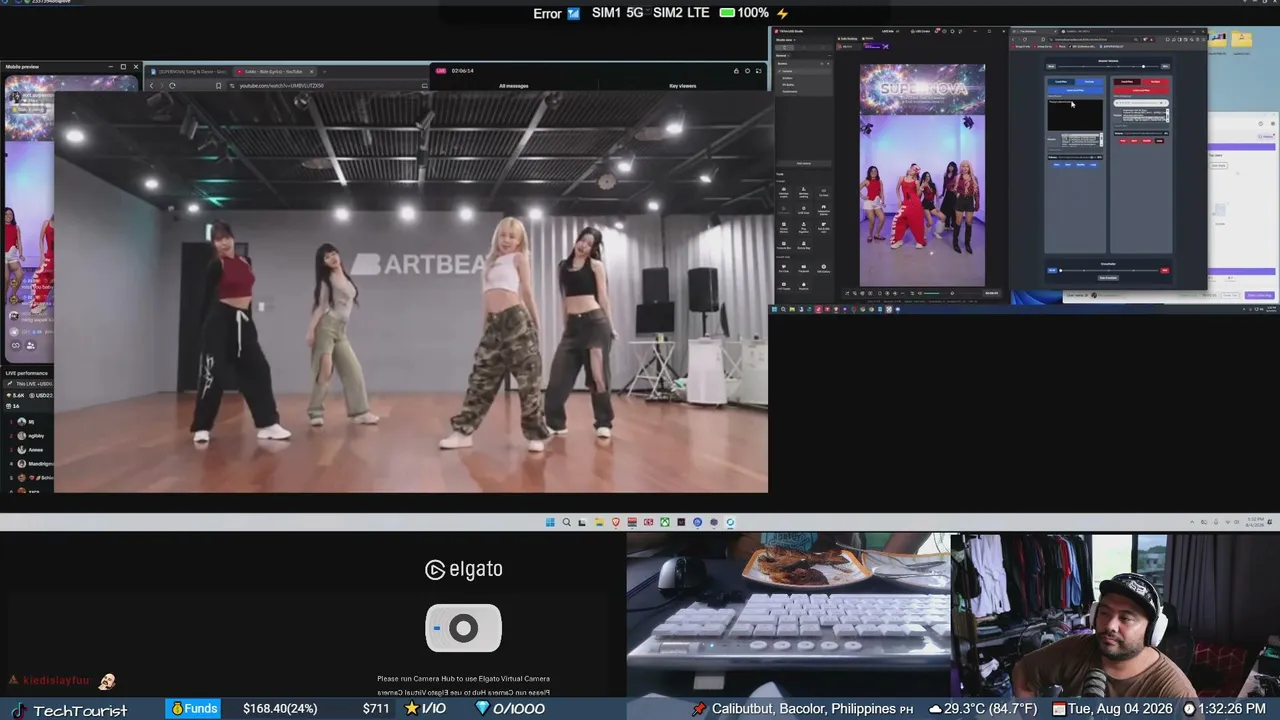
Task: Click the $168.40(24%) funds value
Action: (280, 709)
